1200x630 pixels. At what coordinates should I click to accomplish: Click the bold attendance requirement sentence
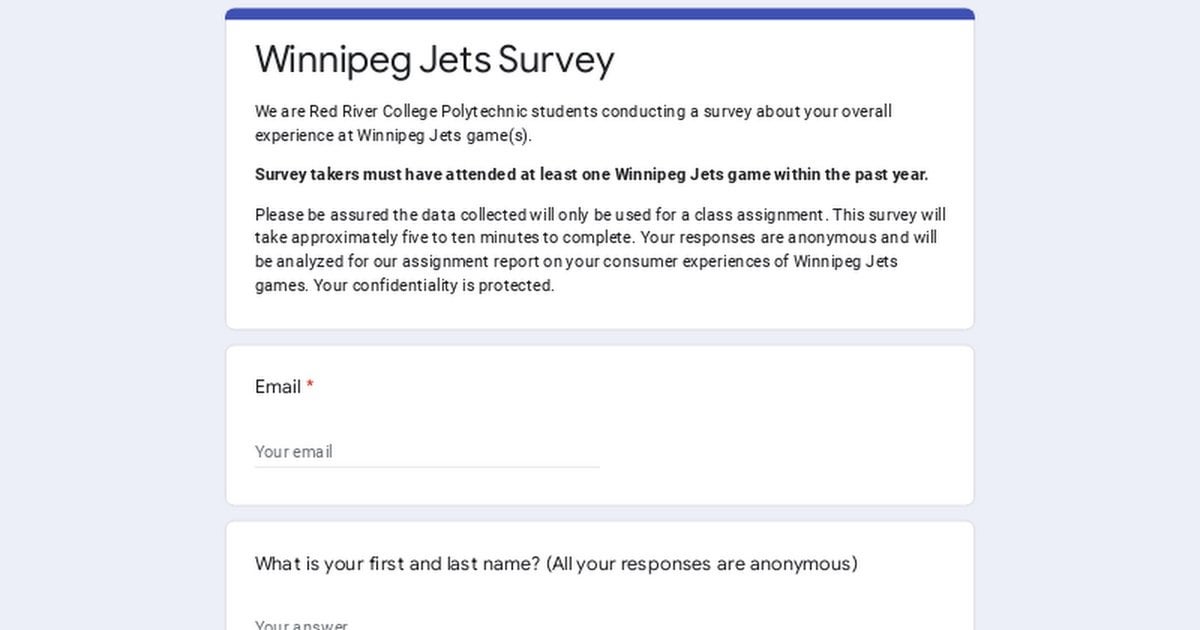pos(591,175)
